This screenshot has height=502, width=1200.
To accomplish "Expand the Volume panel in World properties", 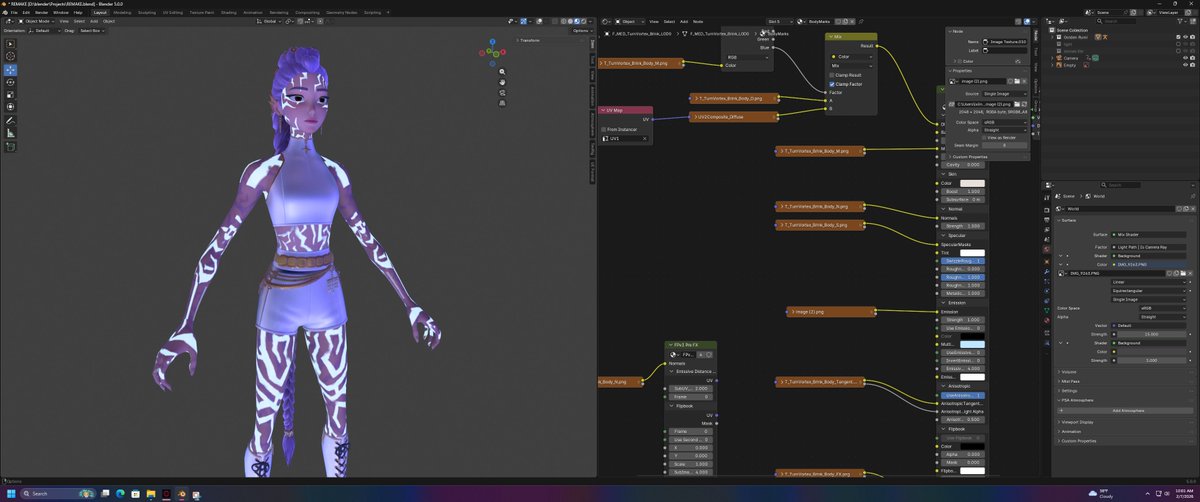I will [x=1068, y=372].
